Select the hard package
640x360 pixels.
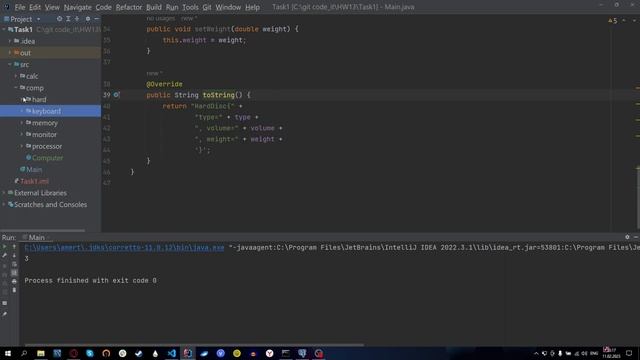point(39,100)
